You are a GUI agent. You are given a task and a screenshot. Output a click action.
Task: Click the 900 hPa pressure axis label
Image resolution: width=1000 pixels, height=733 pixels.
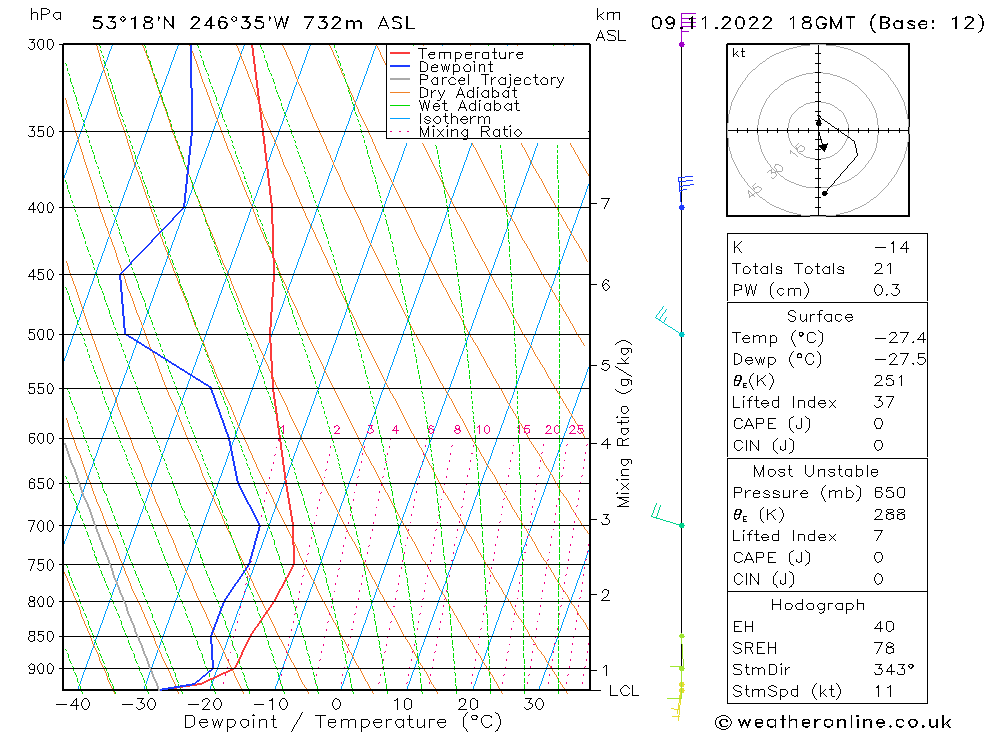click(41, 669)
